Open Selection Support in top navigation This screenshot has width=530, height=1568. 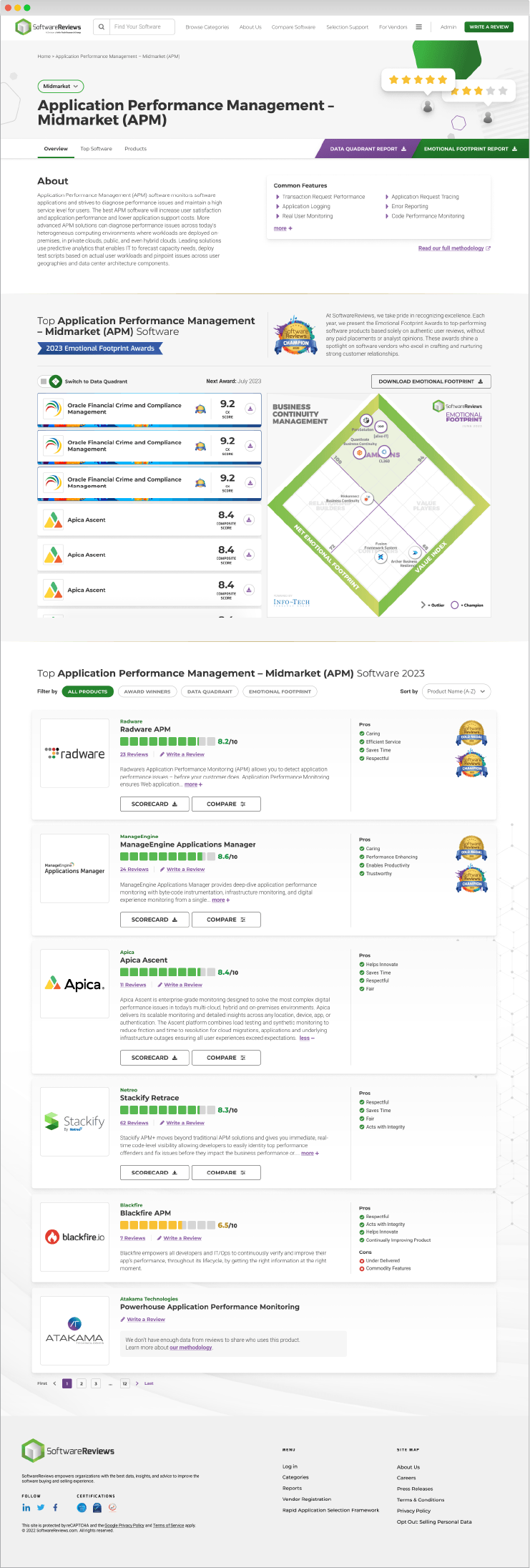pyautogui.click(x=347, y=27)
